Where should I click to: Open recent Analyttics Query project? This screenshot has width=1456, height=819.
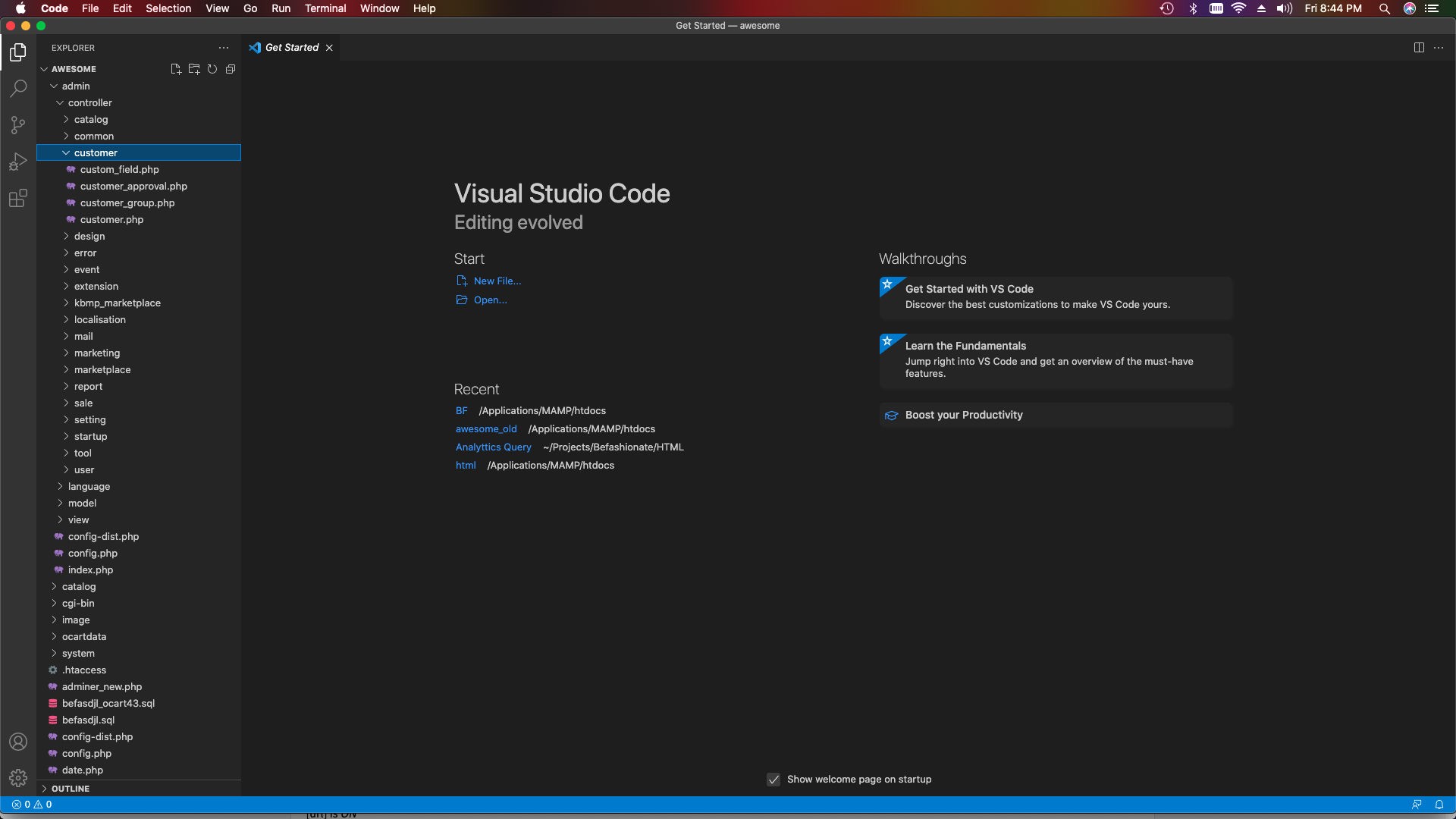pyautogui.click(x=493, y=447)
